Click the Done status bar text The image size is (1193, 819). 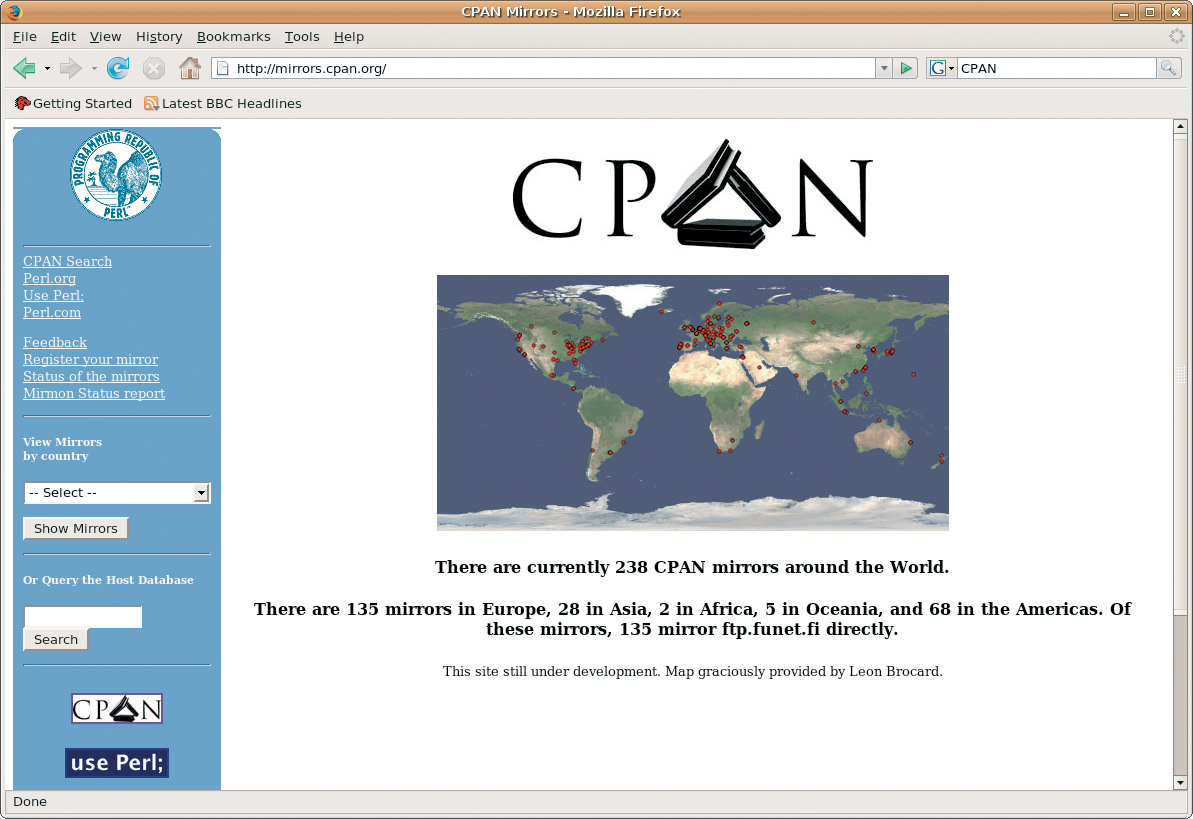pos(30,801)
